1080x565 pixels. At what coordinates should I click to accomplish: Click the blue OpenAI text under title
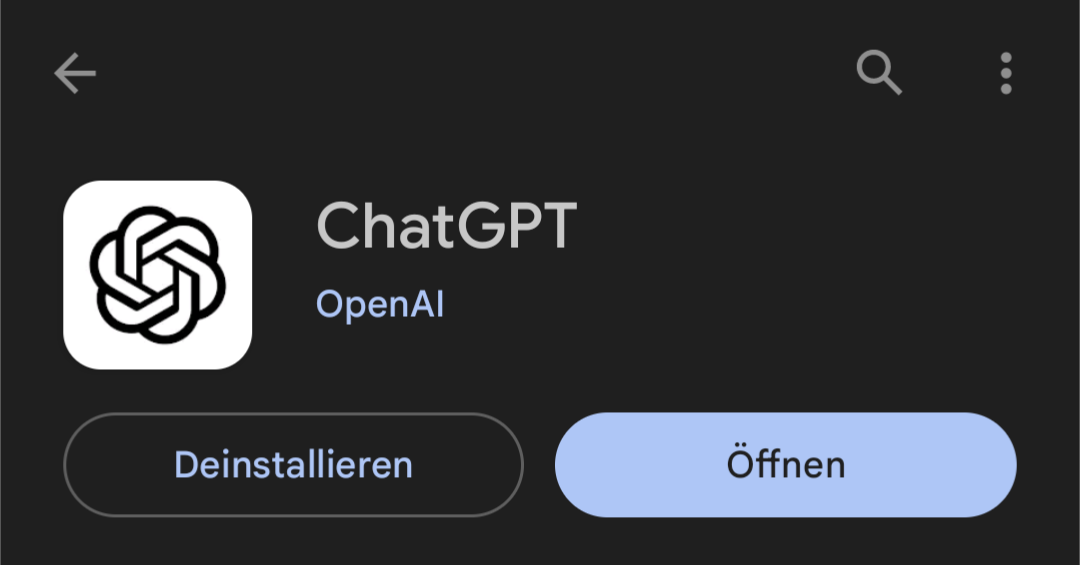[x=380, y=304]
